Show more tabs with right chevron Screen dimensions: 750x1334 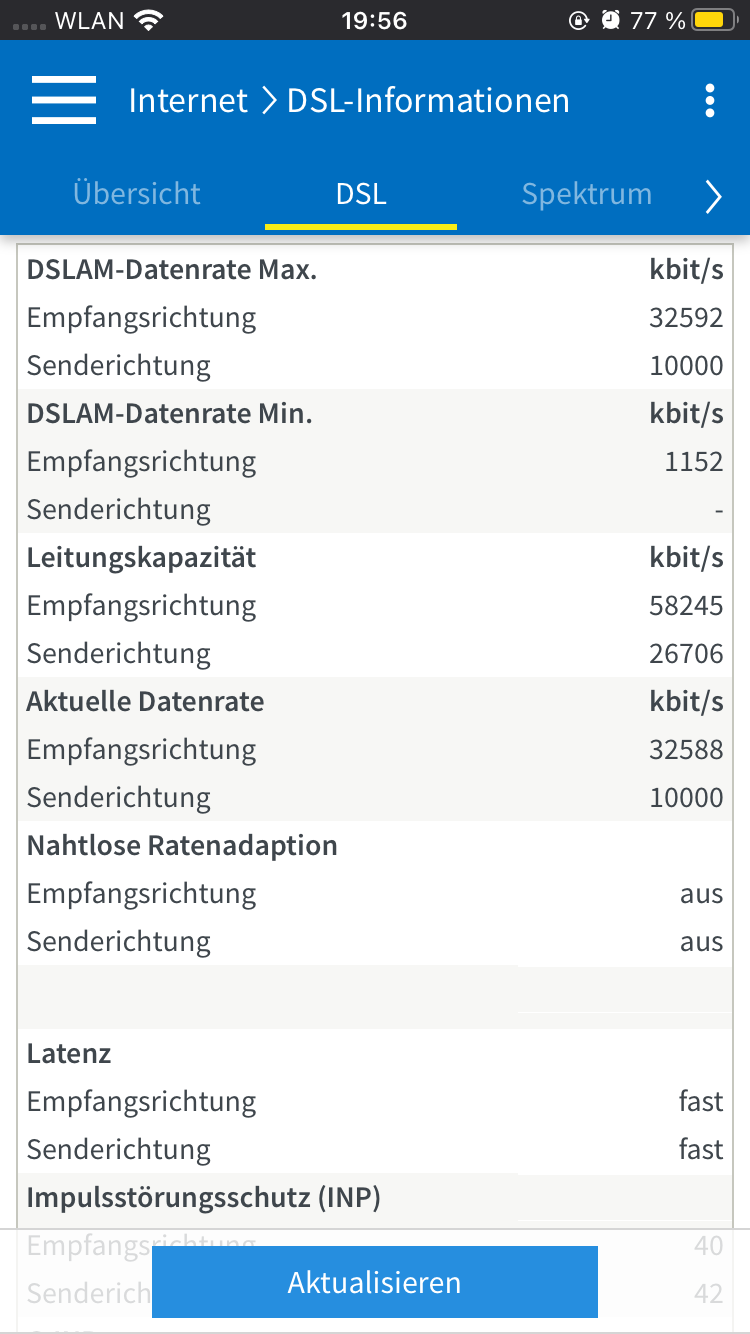tap(713, 197)
